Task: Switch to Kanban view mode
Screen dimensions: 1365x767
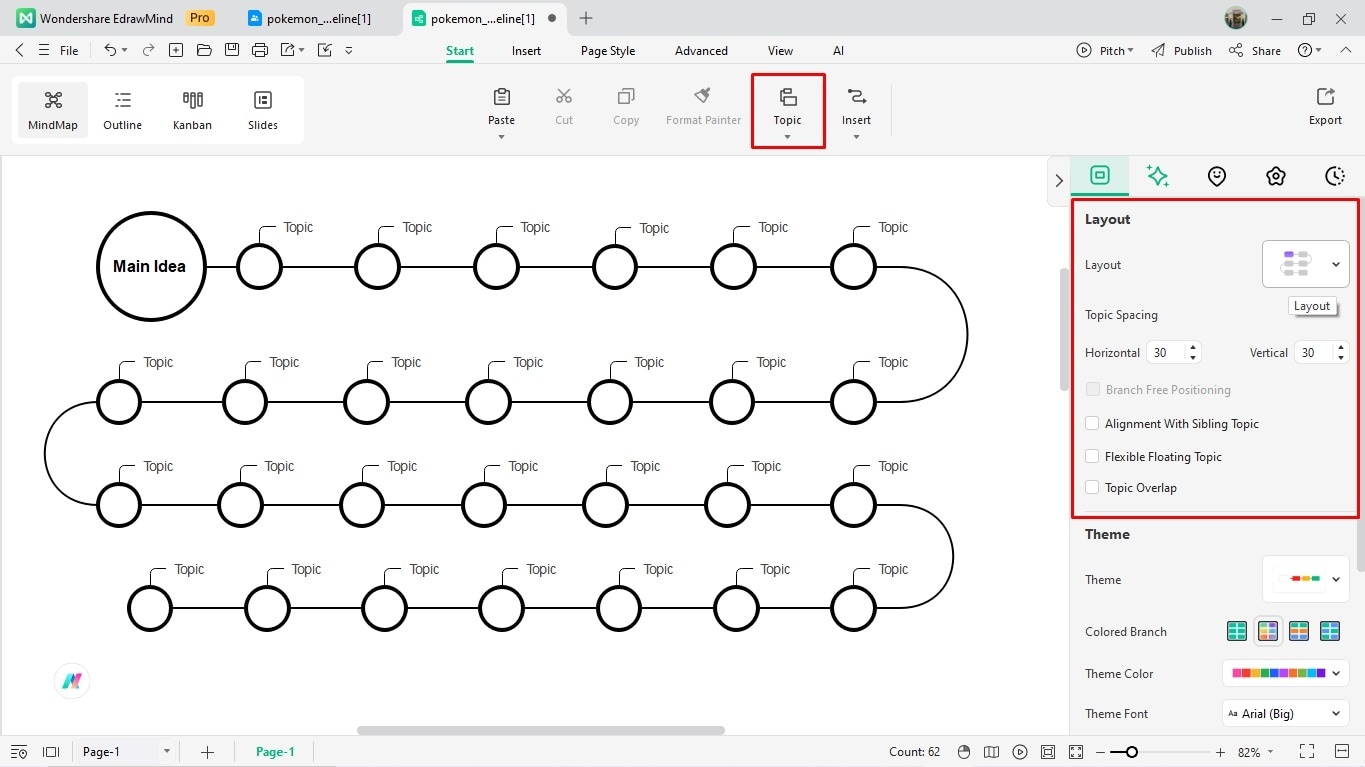Action: [192, 110]
